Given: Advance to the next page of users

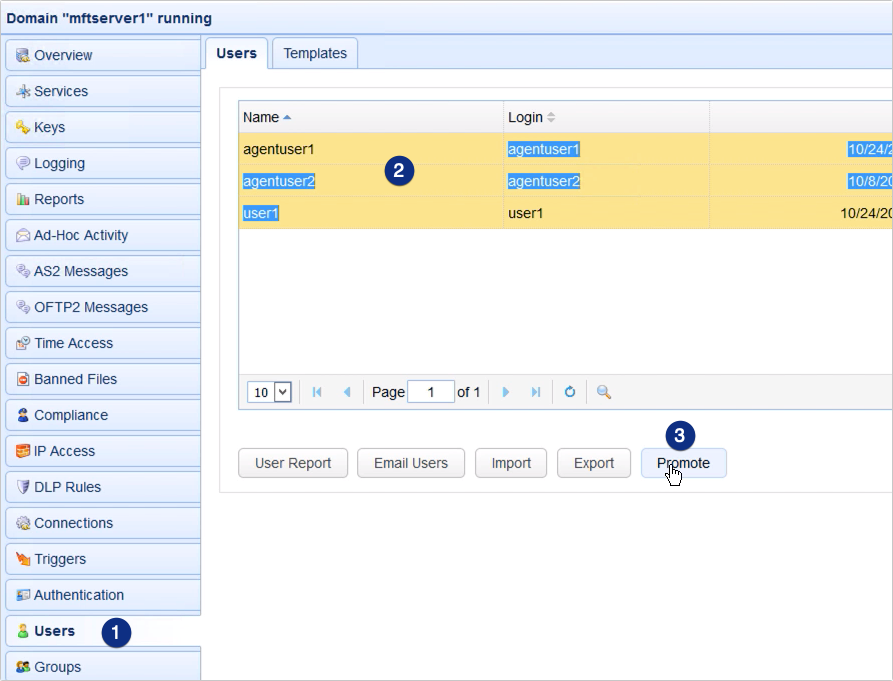Looking at the screenshot, I should click(x=506, y=392).
